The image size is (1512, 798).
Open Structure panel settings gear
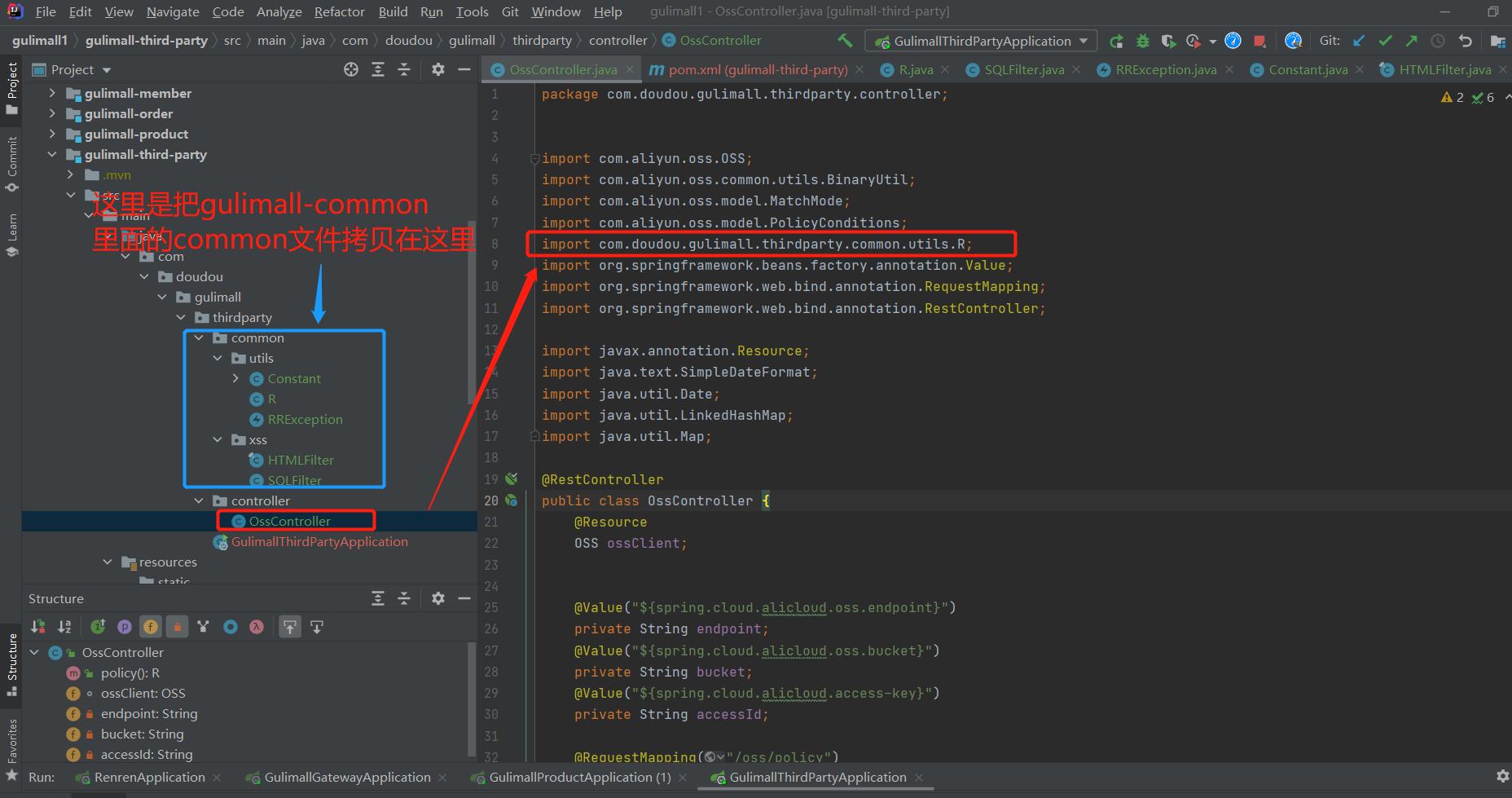(x=438, y=598)
